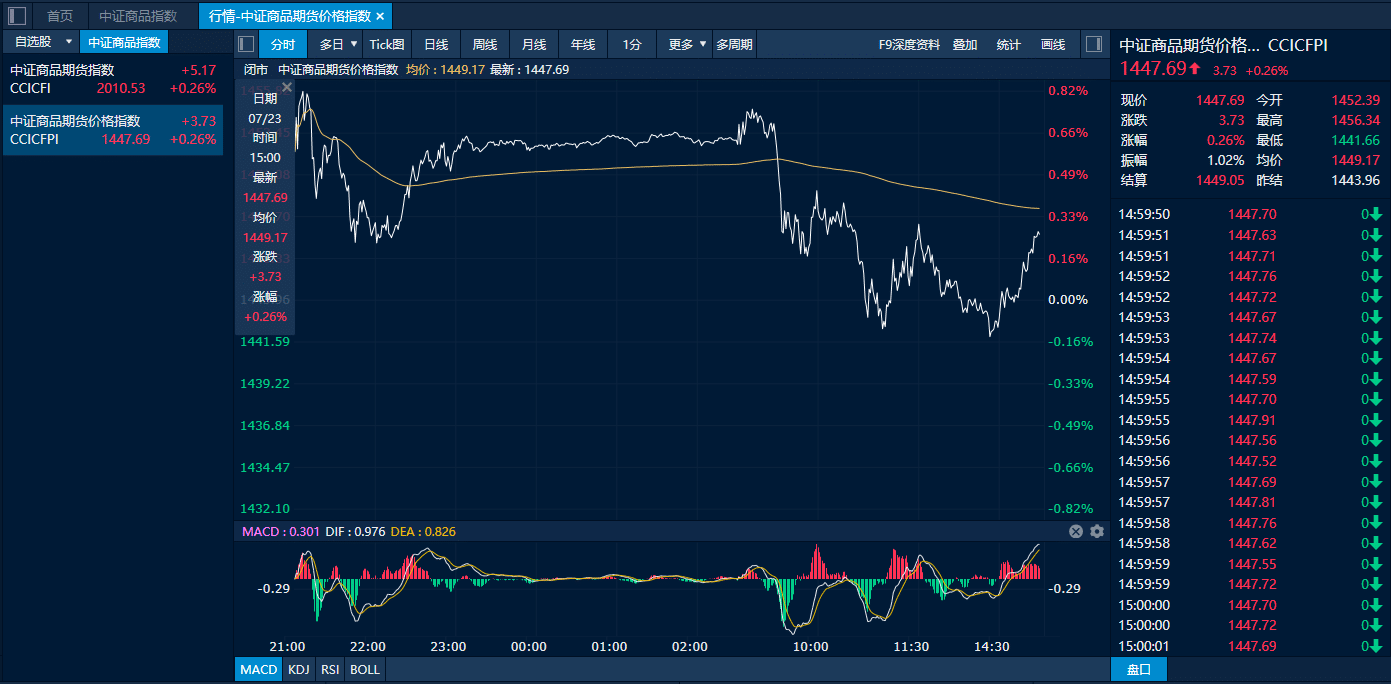Click the layout toggle icon beside 分时

(246, 44)
